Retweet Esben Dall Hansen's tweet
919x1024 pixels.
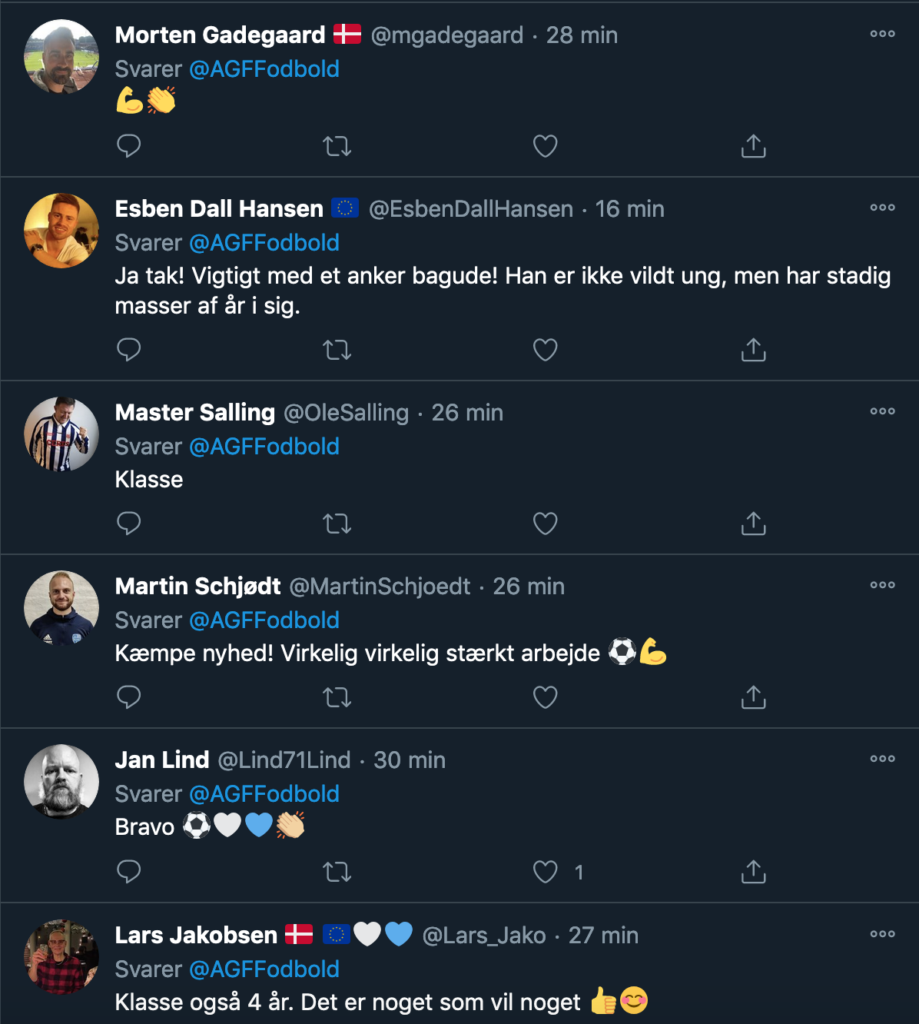[337, 349]
